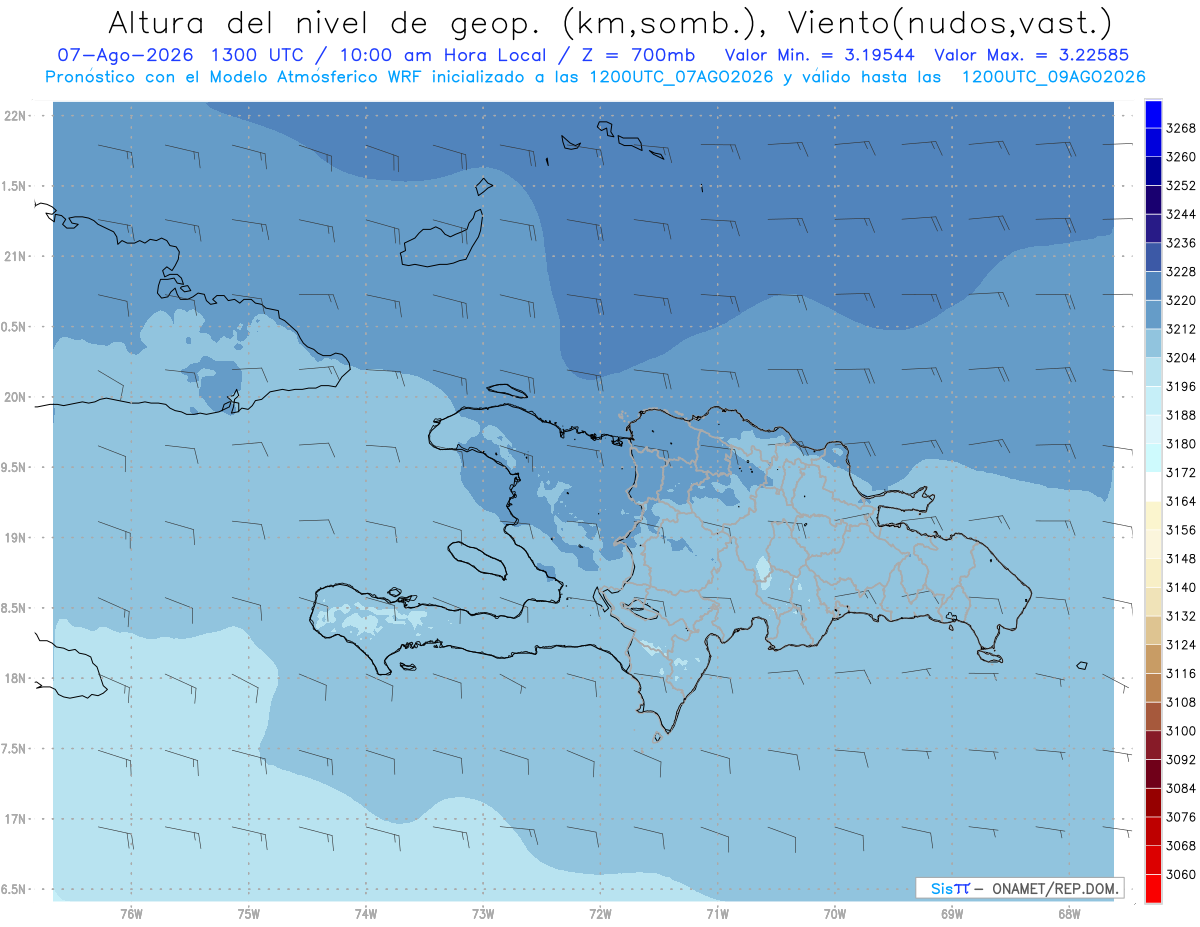This screenshot has height=927, width=1200.
Task: Click the '3268' legend value
Action: [1181, 128]
